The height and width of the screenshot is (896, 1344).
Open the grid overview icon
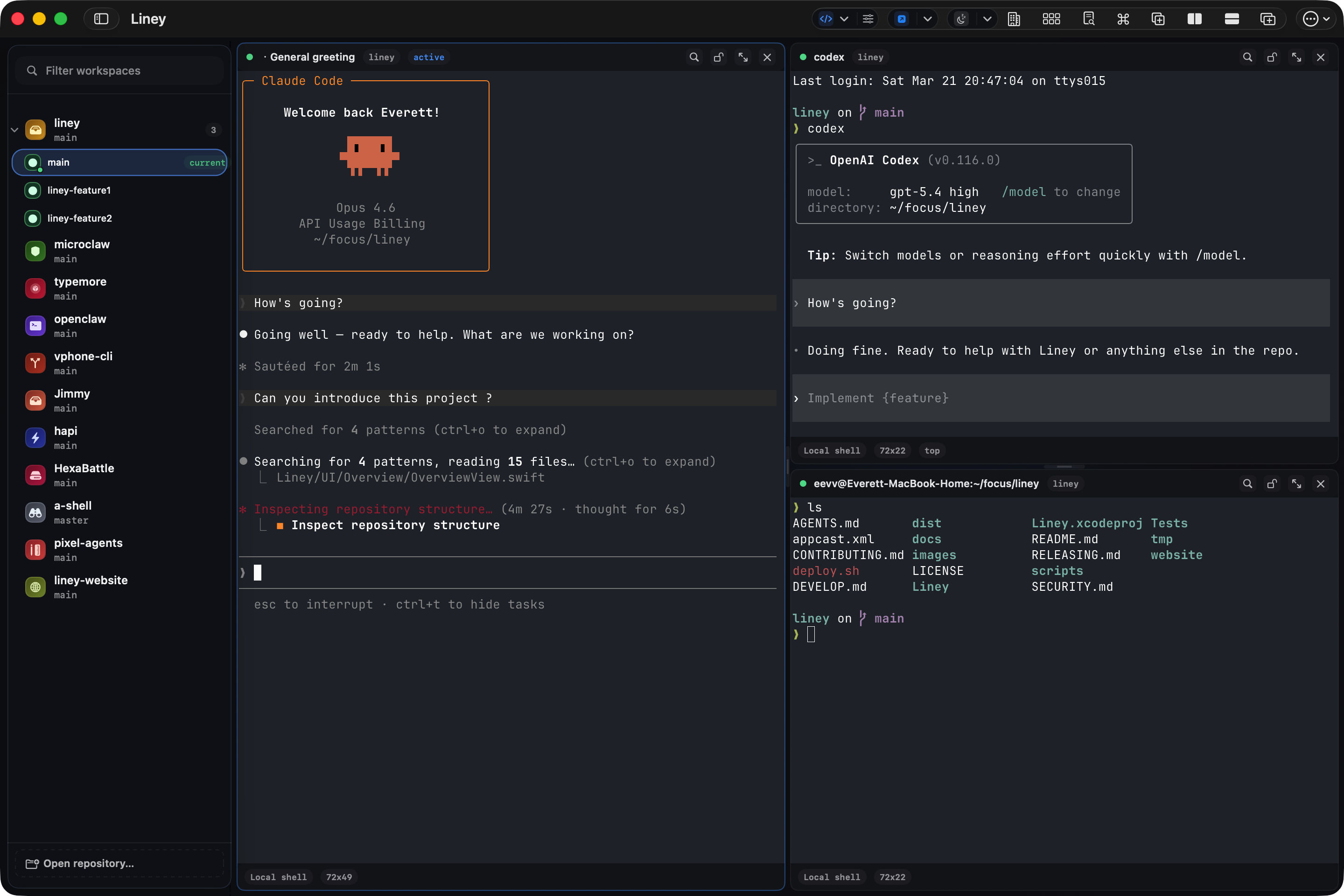1051,19
